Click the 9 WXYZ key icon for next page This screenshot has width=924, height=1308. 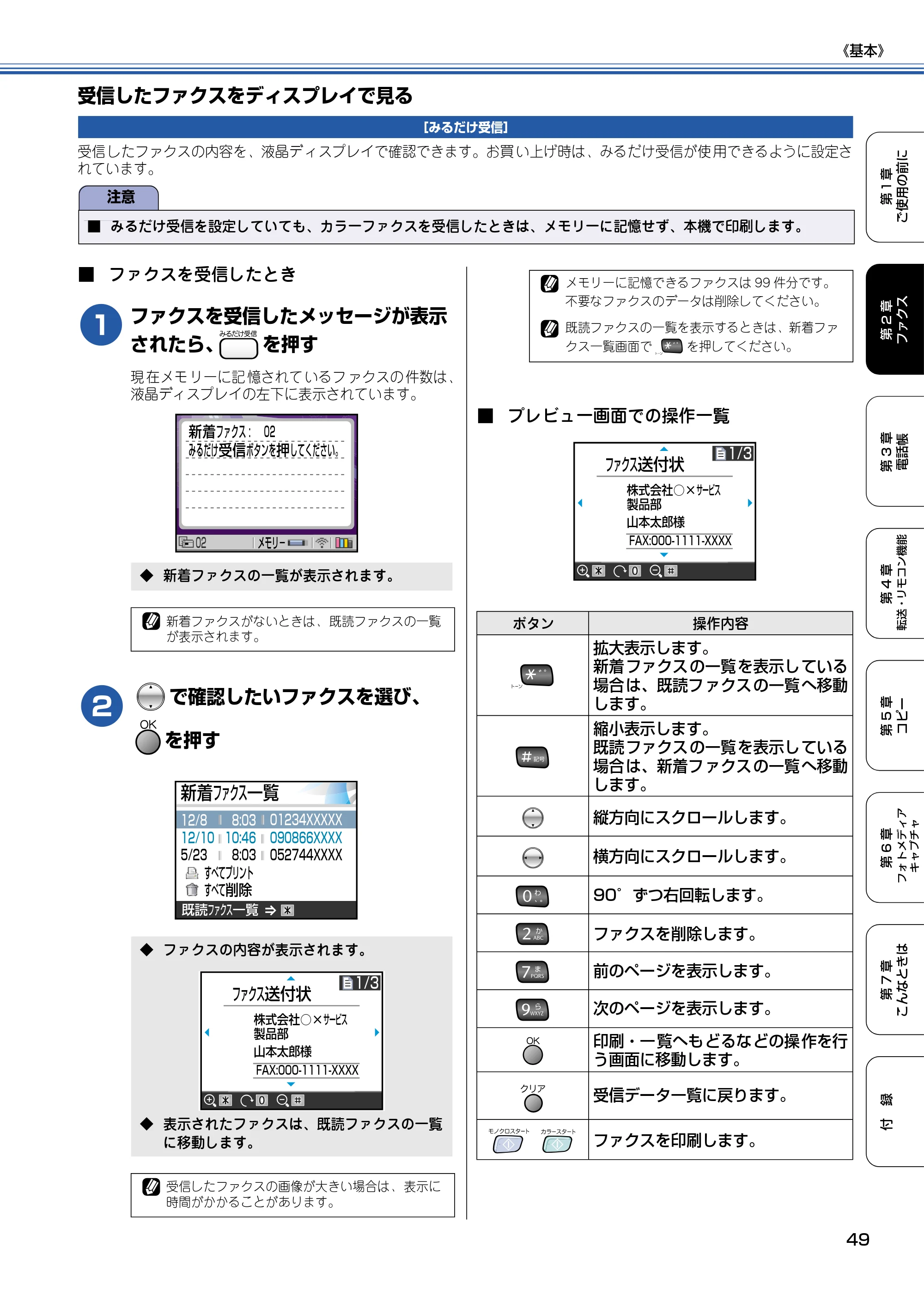(532, 1010)
